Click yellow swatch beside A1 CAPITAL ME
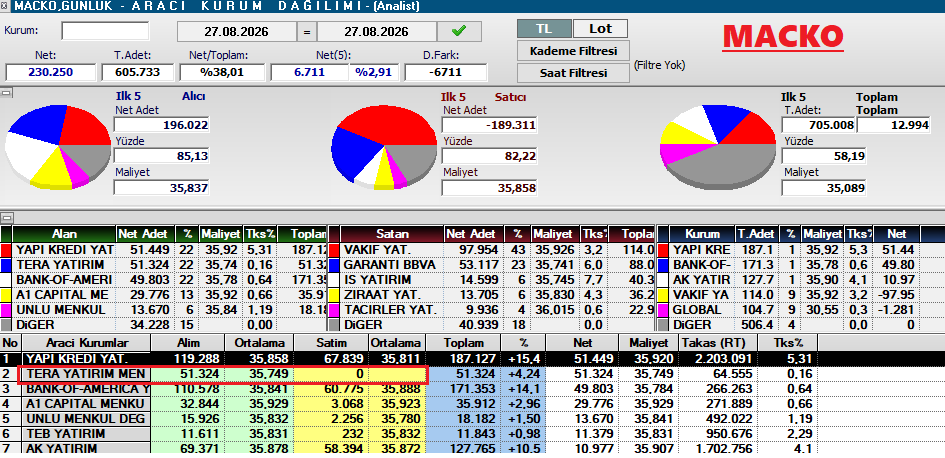 click(x=7, y=295)
